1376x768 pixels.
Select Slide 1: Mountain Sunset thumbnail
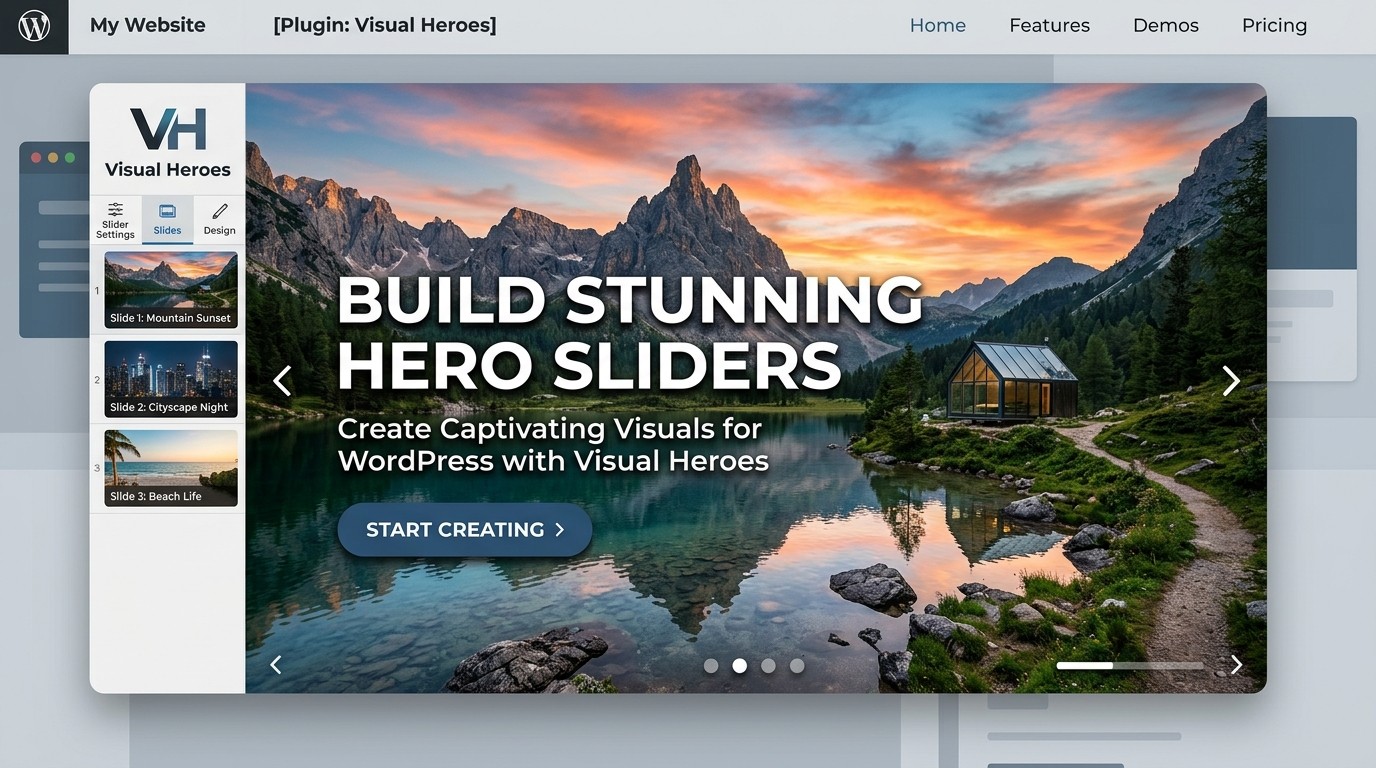[x=171, y=290]
